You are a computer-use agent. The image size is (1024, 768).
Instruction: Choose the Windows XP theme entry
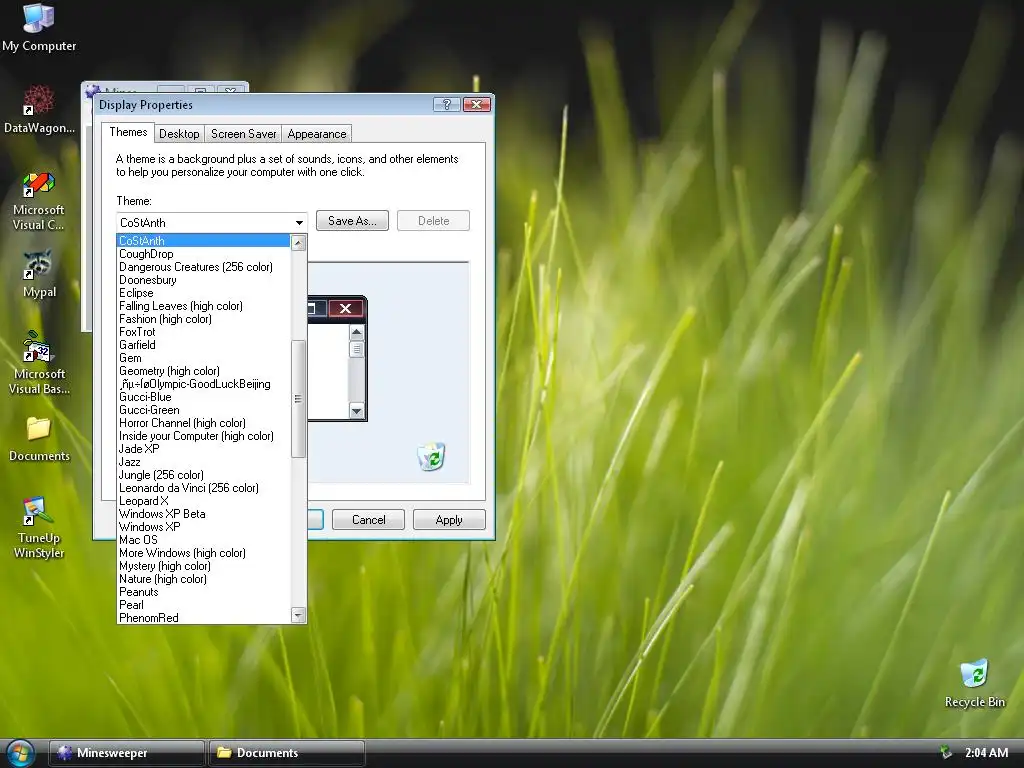203,527
